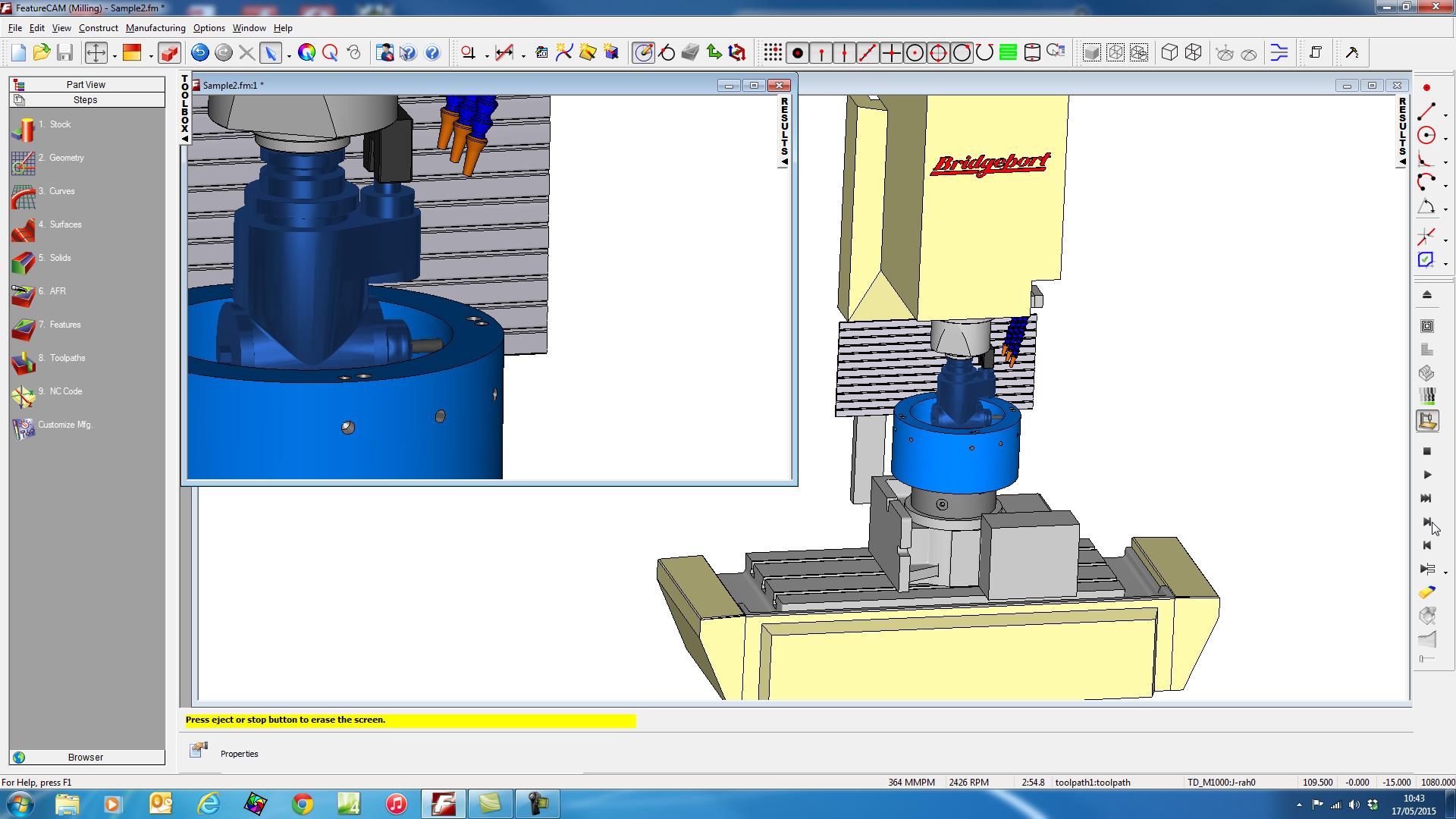
Task: Toggle snap to point mode
Action: click(x=797, y=53)
